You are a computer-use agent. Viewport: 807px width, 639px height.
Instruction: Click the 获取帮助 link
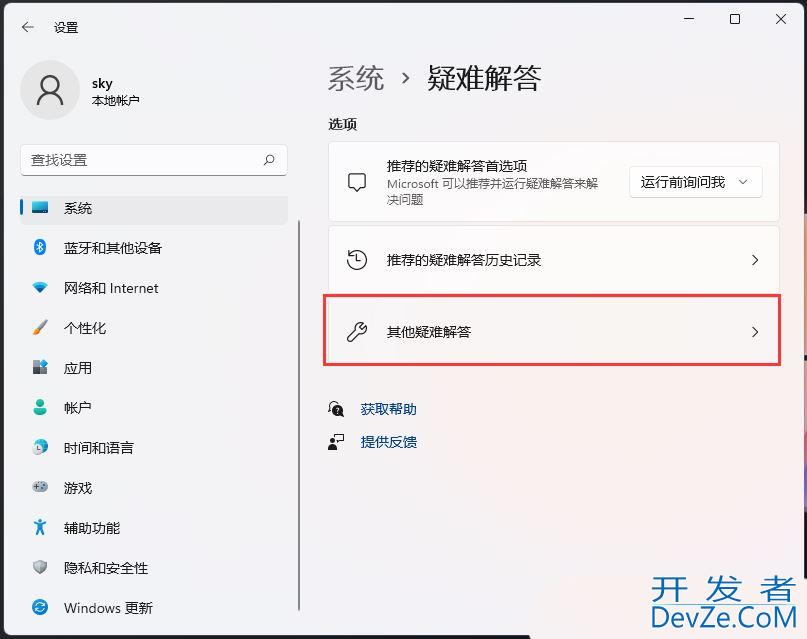click(389, 410)
